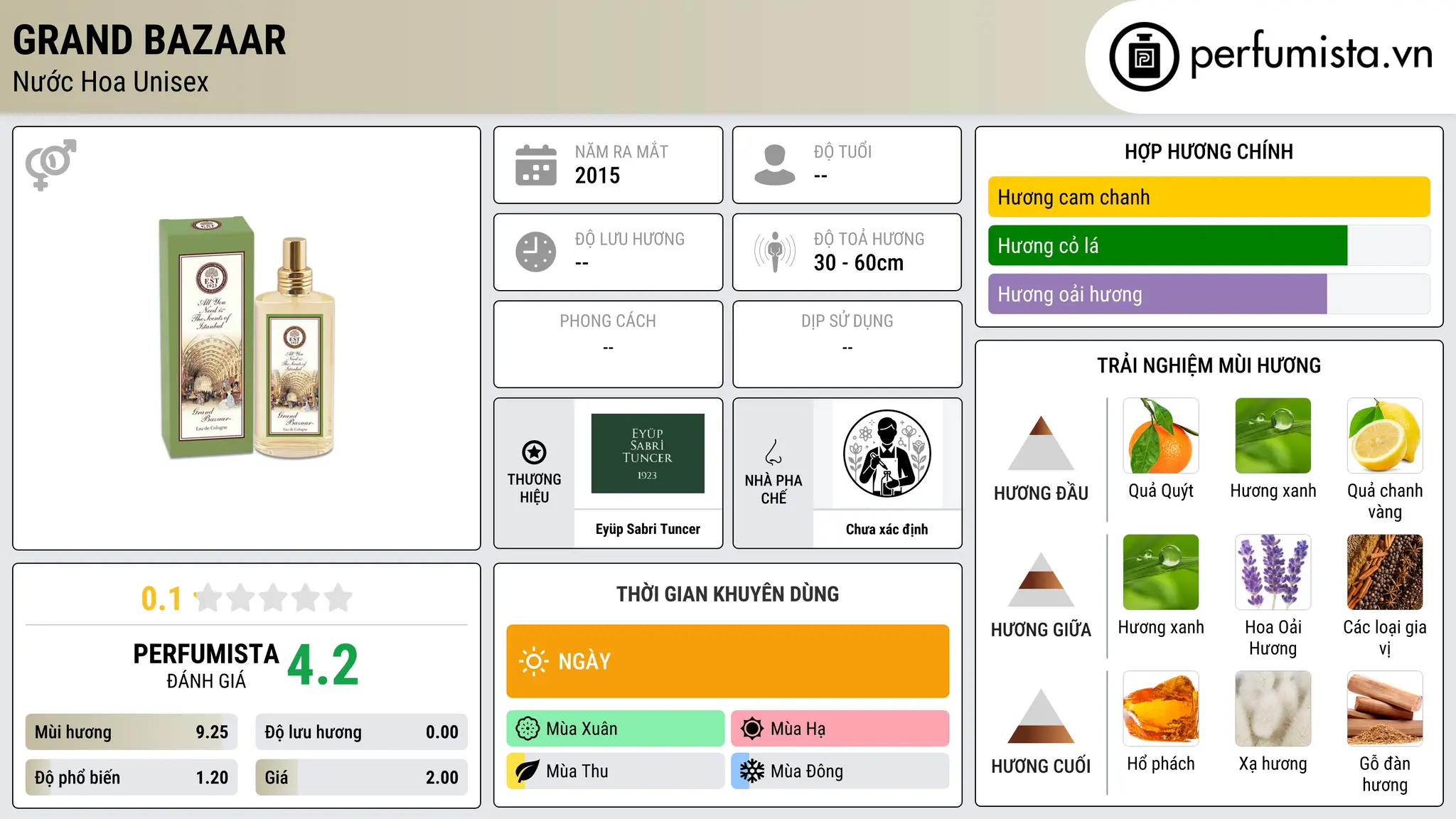Viewport: 1456px width, 819px height.
Task: Click the Hổ phách amber image
Action: point(1161,709)
